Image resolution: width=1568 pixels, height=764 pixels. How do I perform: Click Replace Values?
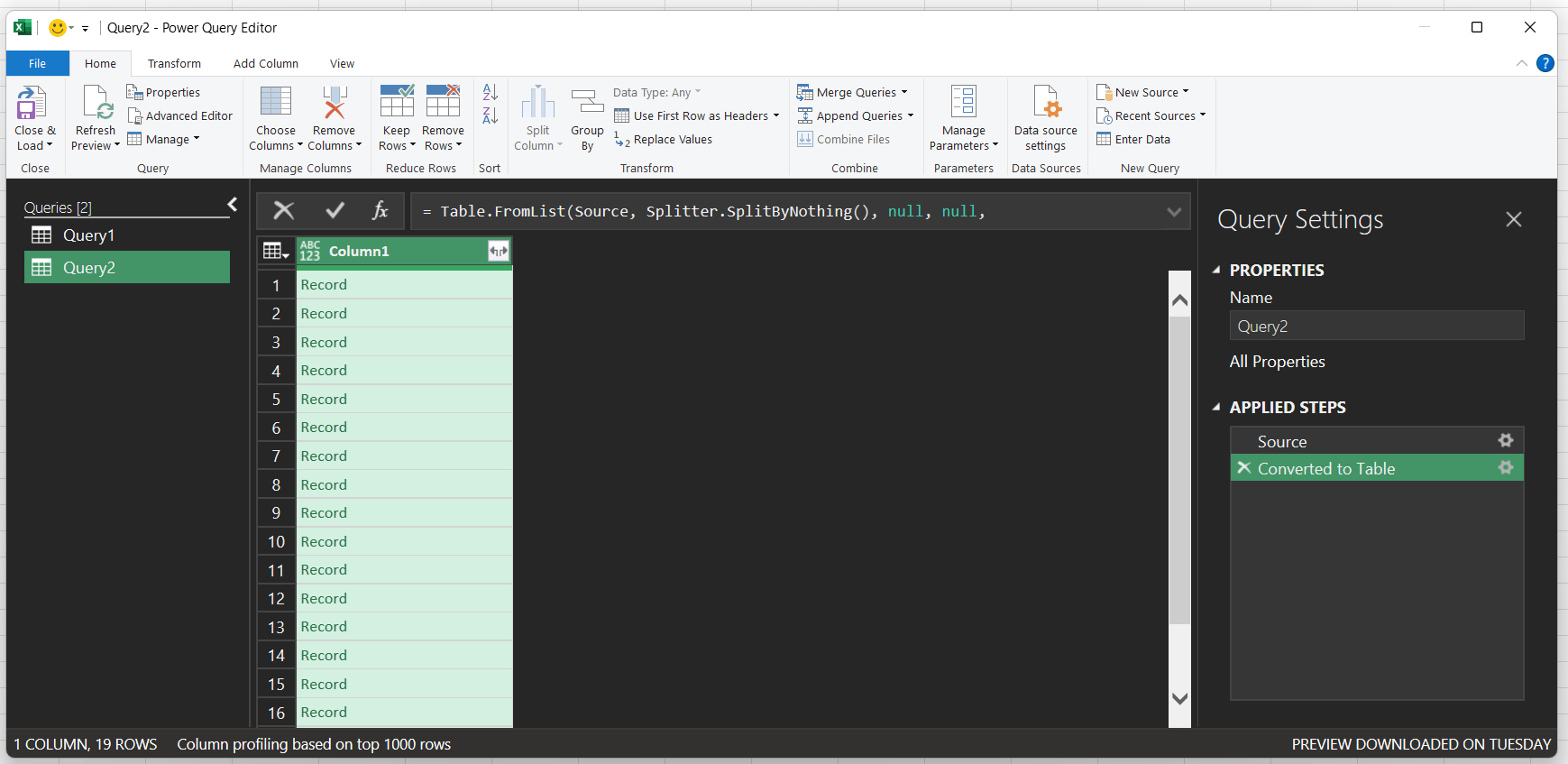pyautogui.click(x=663, y=139)
